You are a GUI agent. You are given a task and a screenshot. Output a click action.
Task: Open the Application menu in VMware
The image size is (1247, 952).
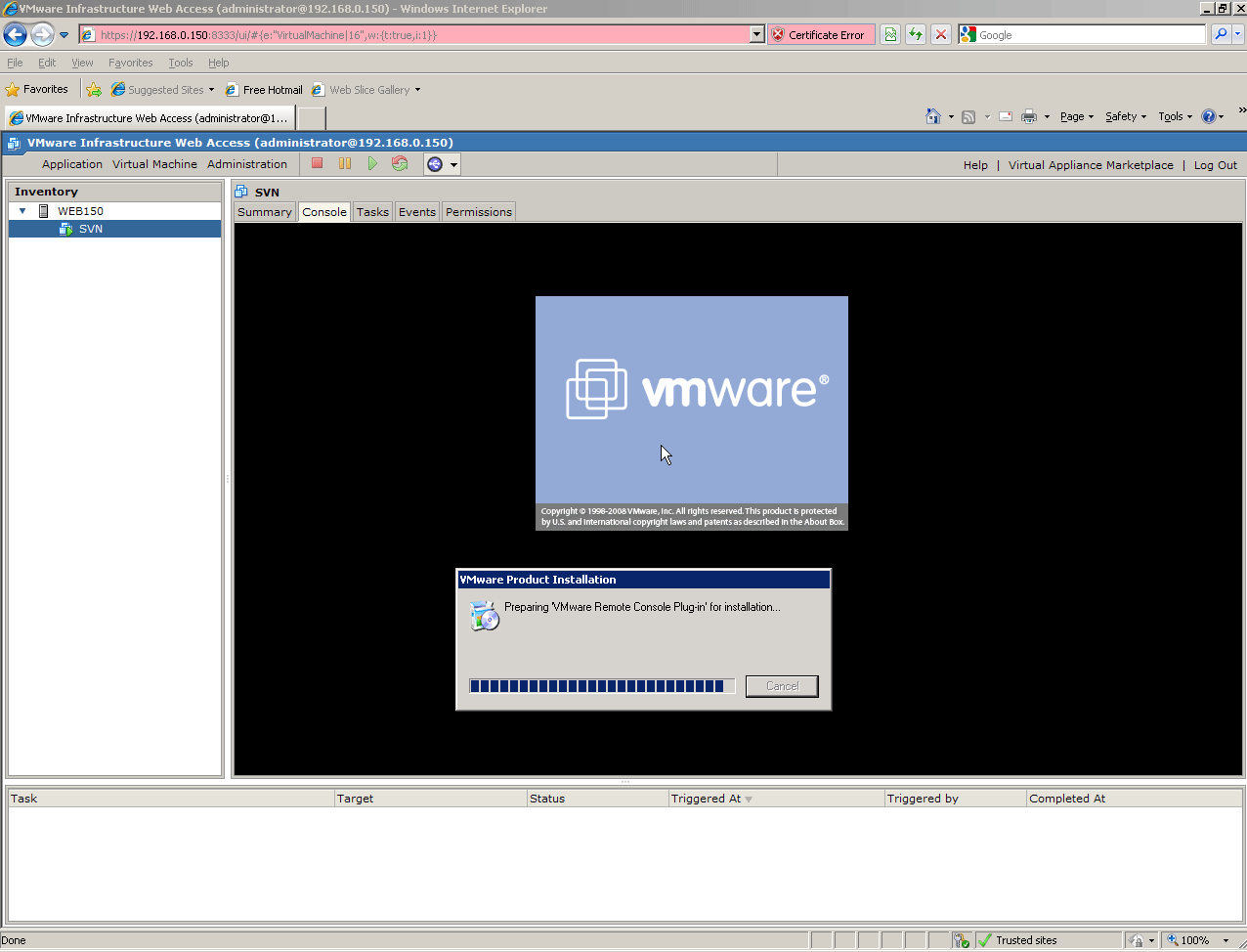coord(72,164)
